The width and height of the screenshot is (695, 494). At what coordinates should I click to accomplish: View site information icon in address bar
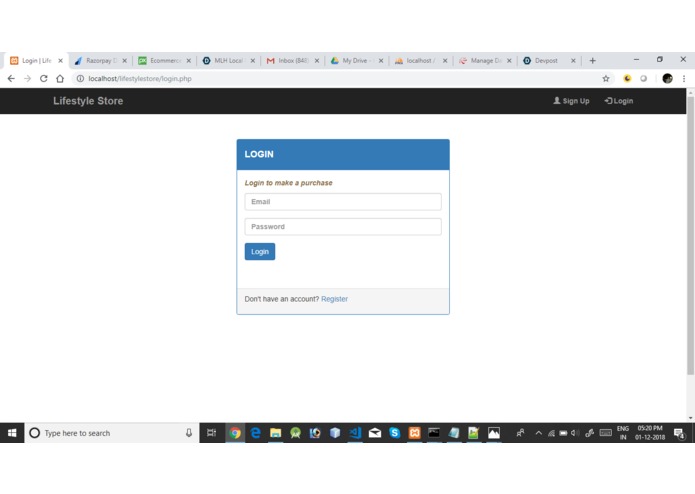tap(80, 78)
